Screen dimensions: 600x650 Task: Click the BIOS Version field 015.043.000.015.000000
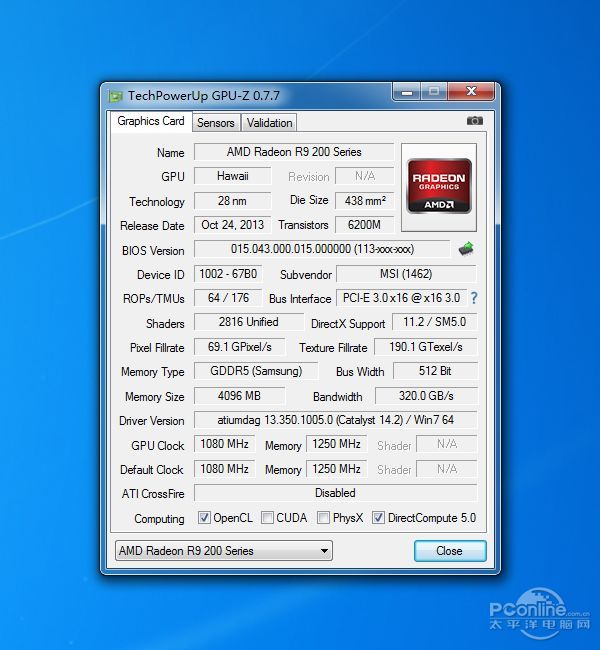pyautogui.click(x=322, y=249)
